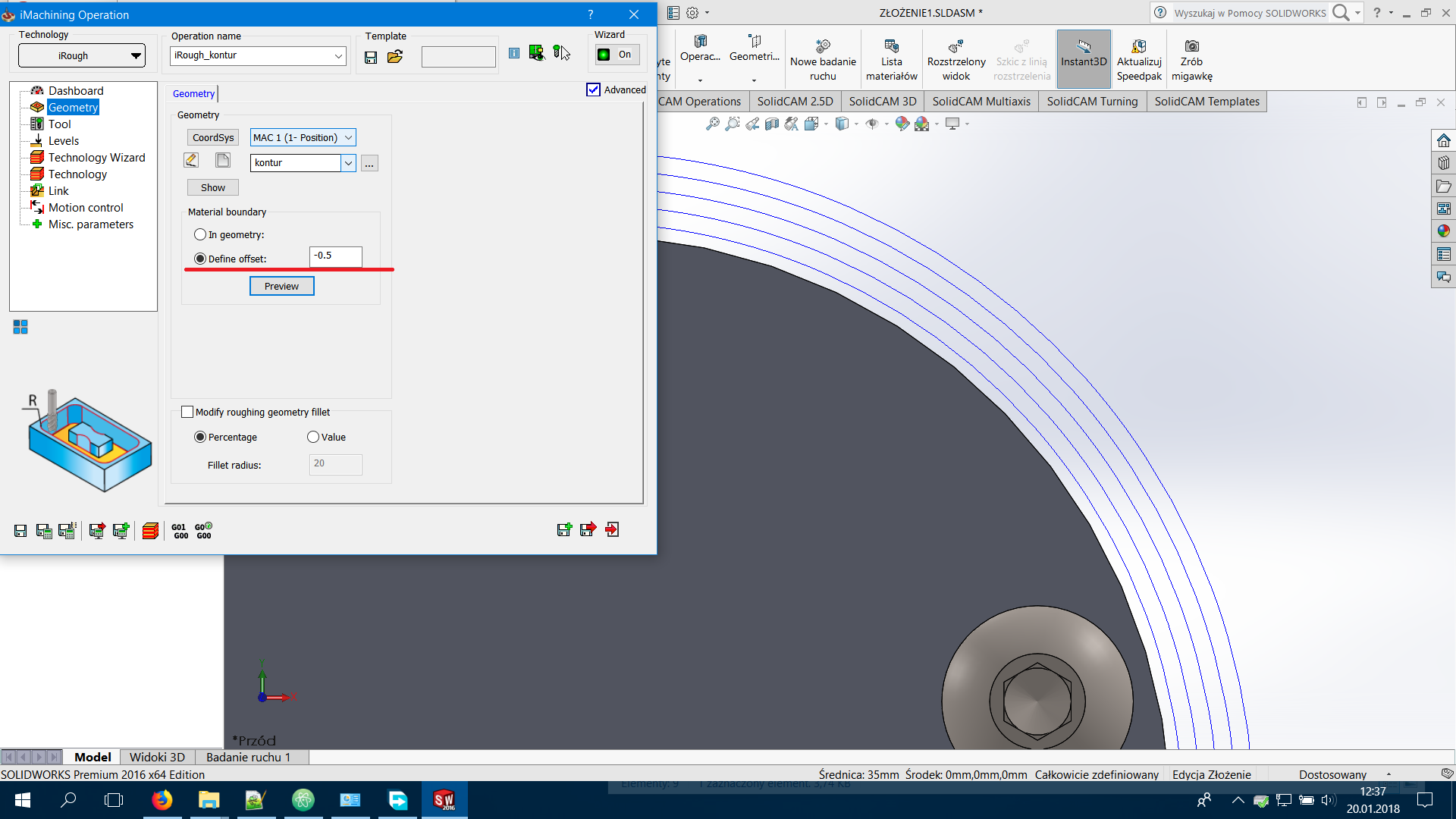Enable Modify roughing geometry fillet checkbox
Viewport: 1456px width, 819px height.
186,411
